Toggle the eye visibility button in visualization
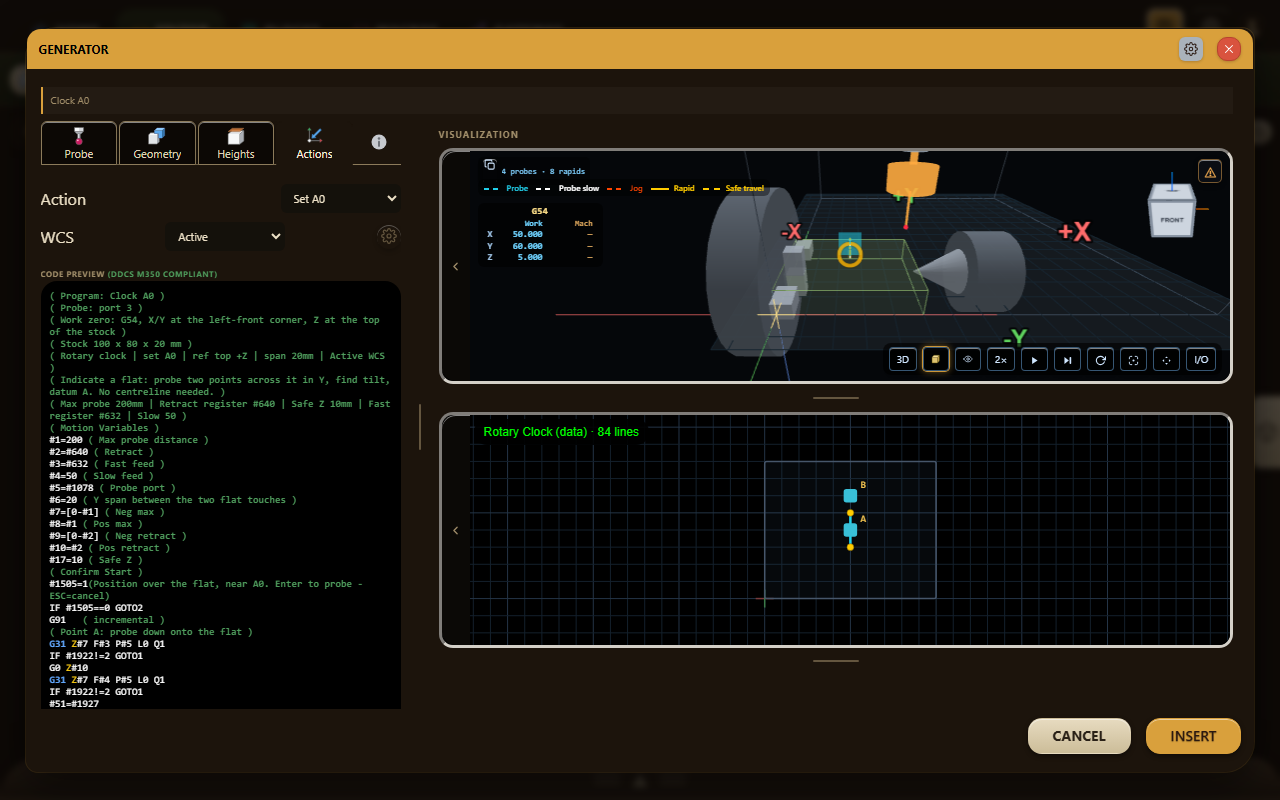 pos(968,359)
